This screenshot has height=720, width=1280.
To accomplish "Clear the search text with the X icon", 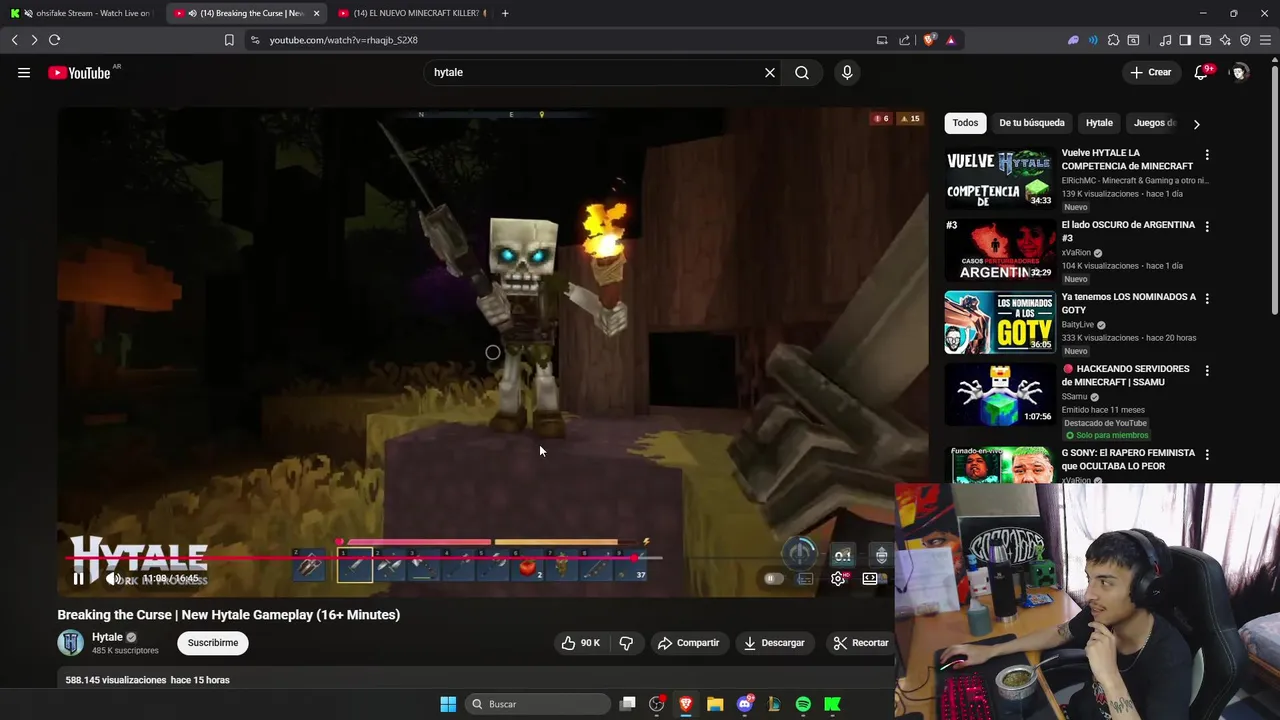I will [x=770, y=72].
